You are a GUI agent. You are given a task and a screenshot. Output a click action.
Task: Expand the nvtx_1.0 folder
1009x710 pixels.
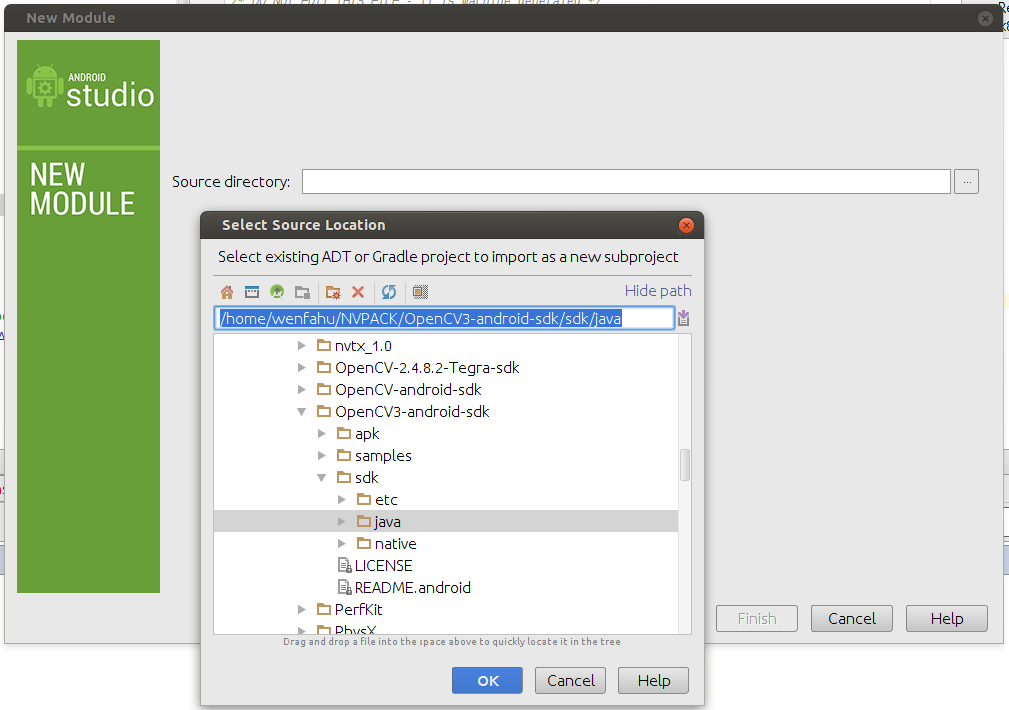(301, 346)
